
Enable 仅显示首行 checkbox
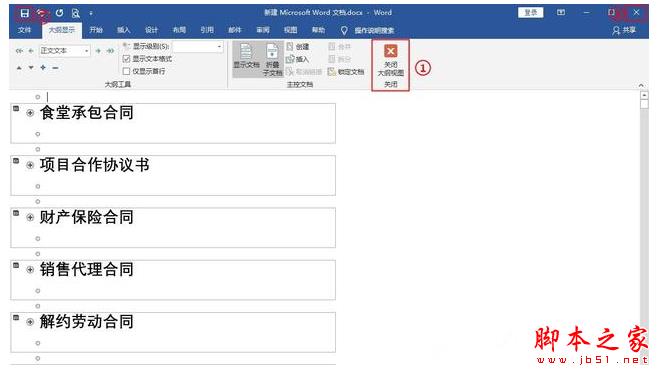tap(126, 71)
